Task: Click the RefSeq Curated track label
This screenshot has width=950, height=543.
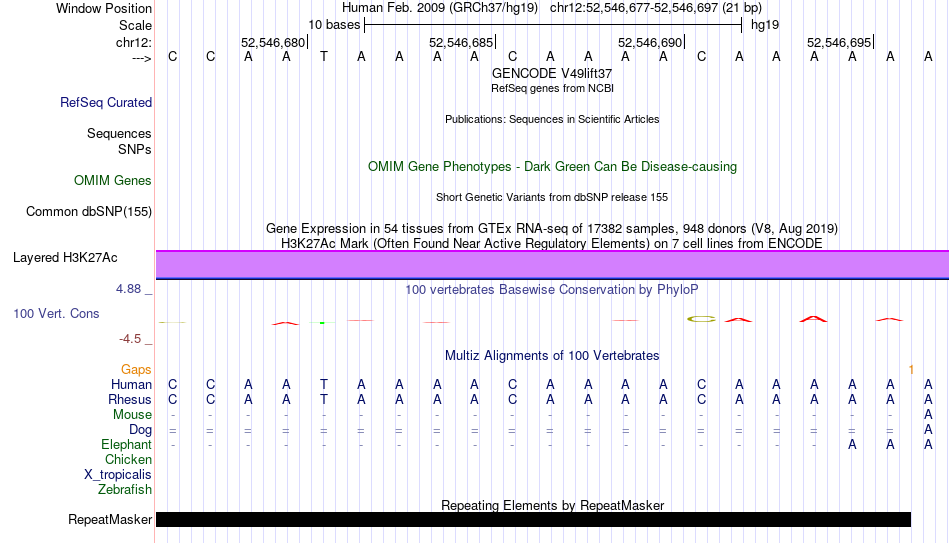Action: click(105, 102)
